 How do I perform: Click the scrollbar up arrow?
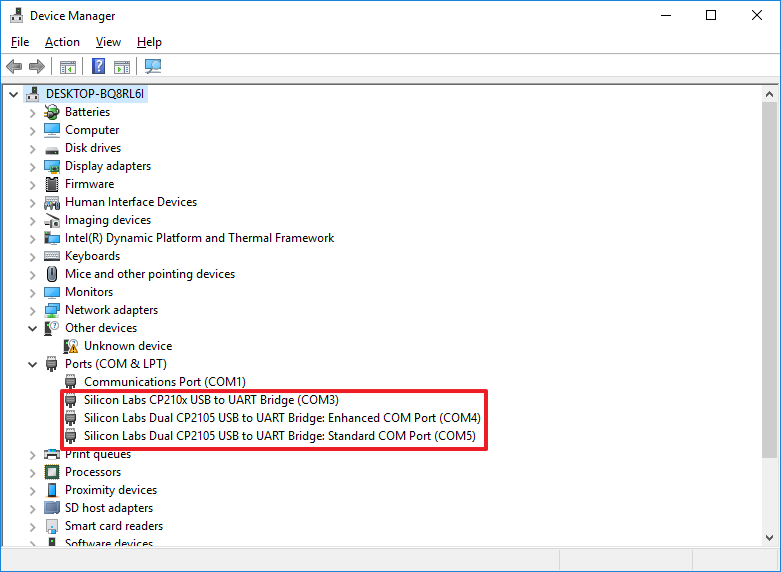pos(769,94)
